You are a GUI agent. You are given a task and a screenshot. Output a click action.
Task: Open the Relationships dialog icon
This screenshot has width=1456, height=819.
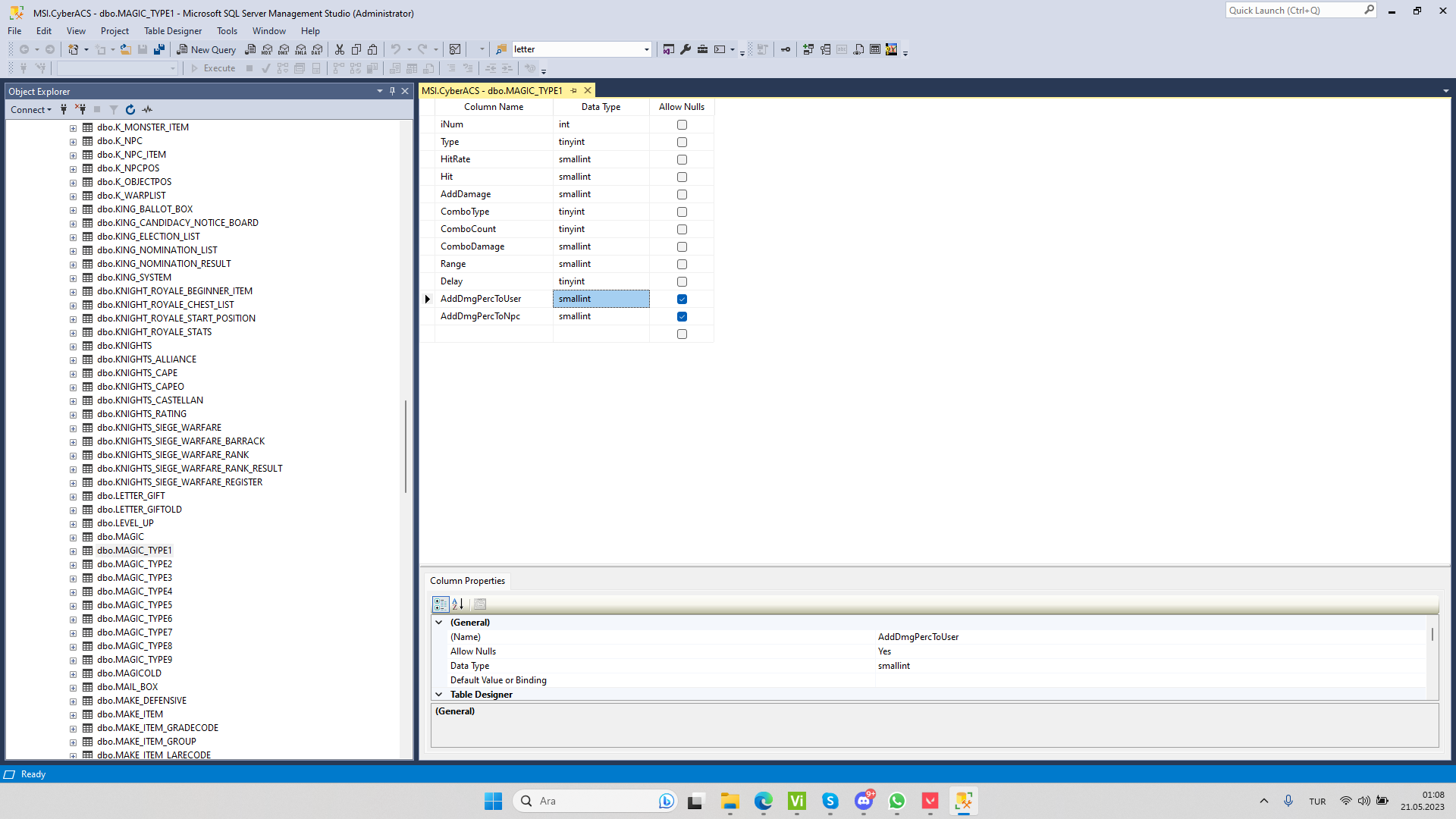click(x=808, y=49)
